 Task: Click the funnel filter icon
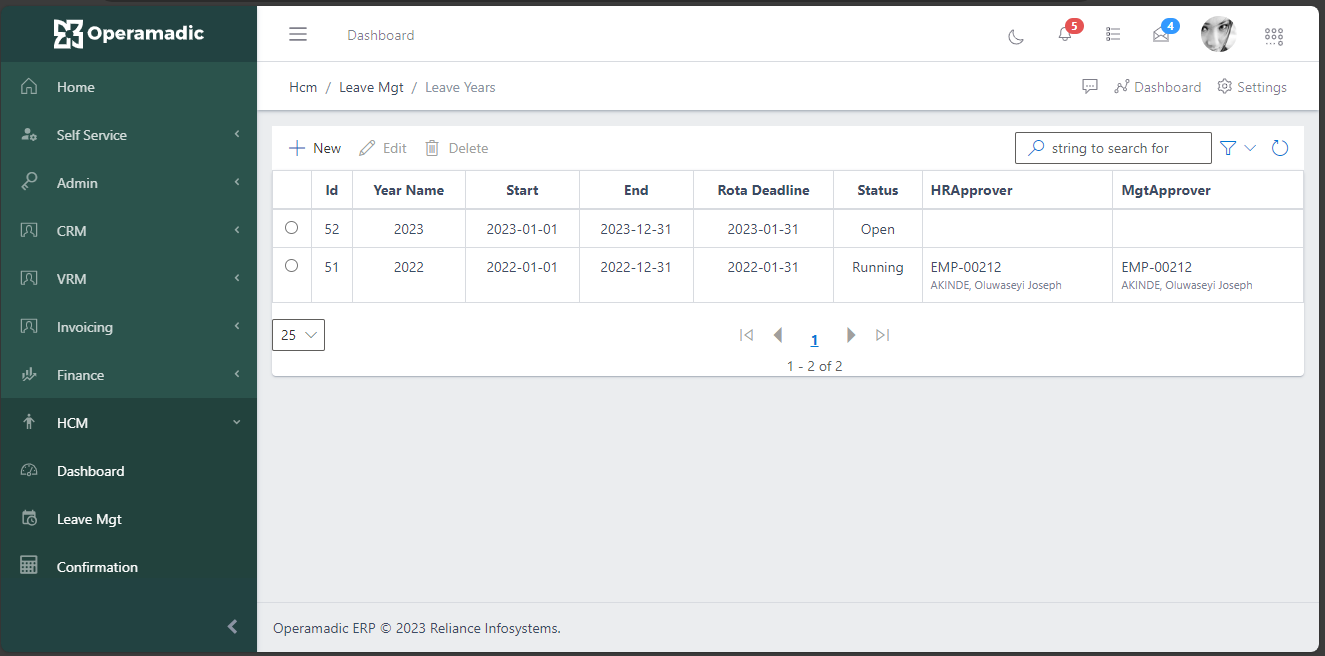point(1229,148)
